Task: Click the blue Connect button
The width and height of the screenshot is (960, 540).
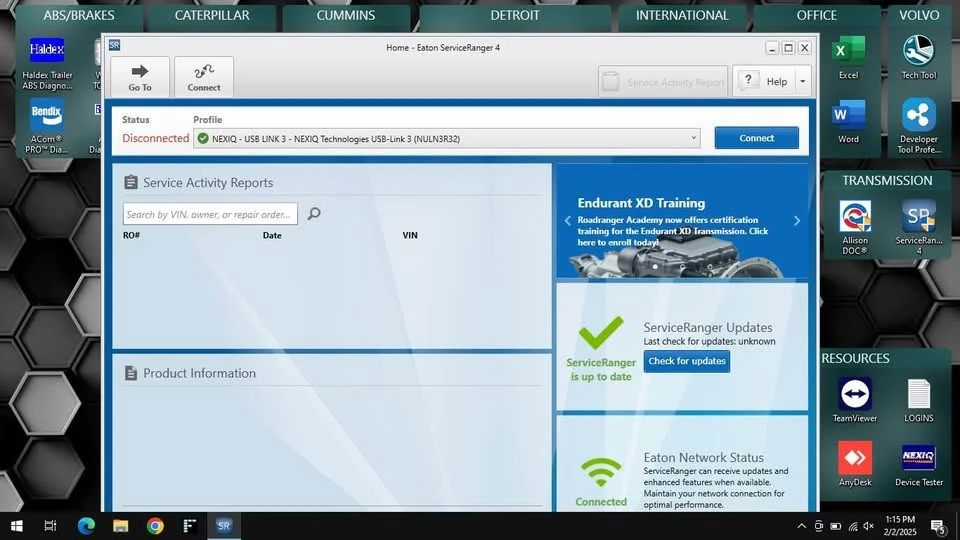Action: click(756, 138)
